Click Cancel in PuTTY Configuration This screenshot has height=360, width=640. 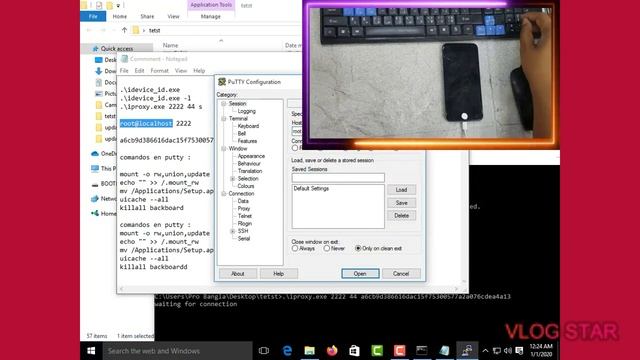401,273
